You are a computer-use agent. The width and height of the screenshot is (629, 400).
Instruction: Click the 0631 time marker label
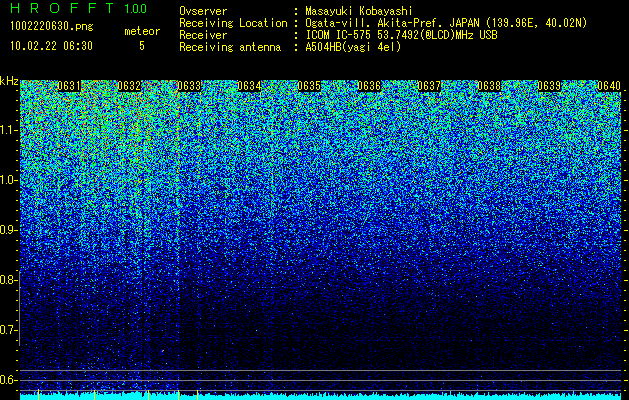tap(69, 86)
